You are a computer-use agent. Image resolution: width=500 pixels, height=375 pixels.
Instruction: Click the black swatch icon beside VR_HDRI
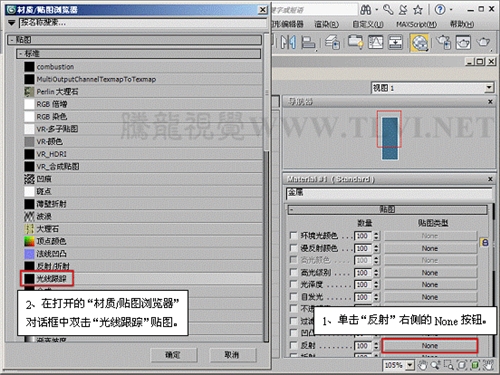point(29,154)
